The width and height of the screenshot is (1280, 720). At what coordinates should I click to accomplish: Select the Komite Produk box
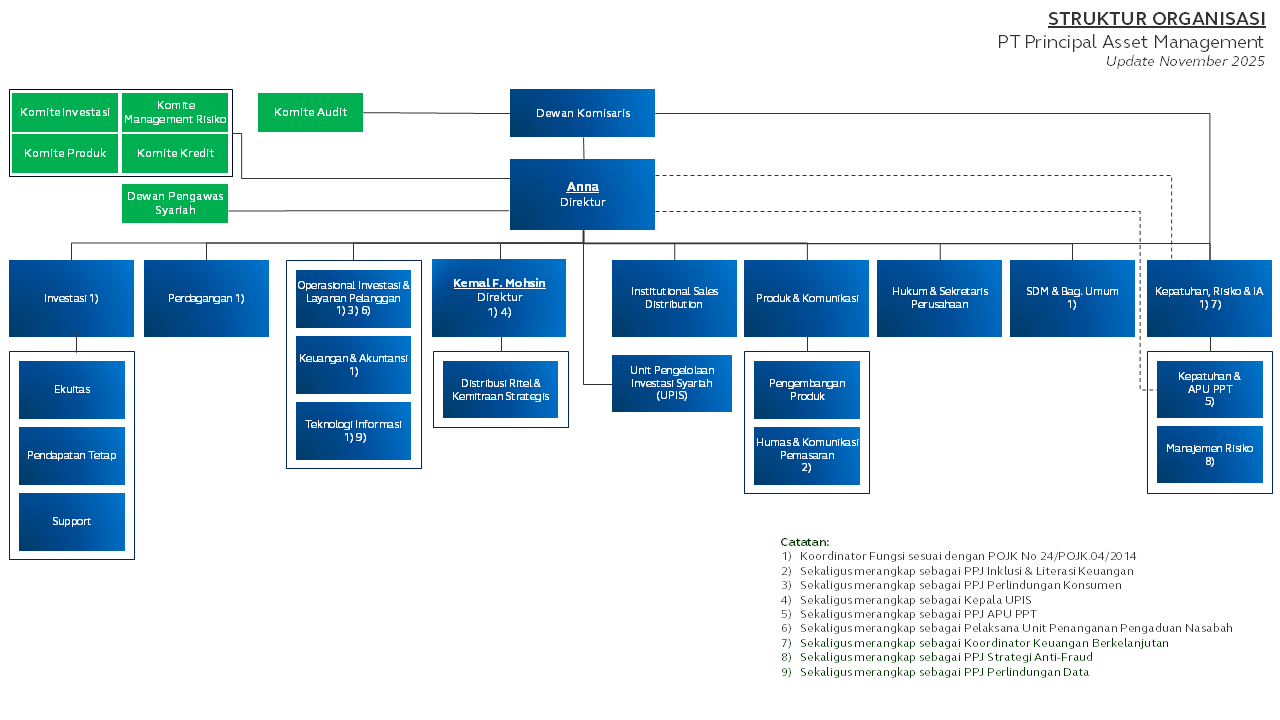pos(65,153)
